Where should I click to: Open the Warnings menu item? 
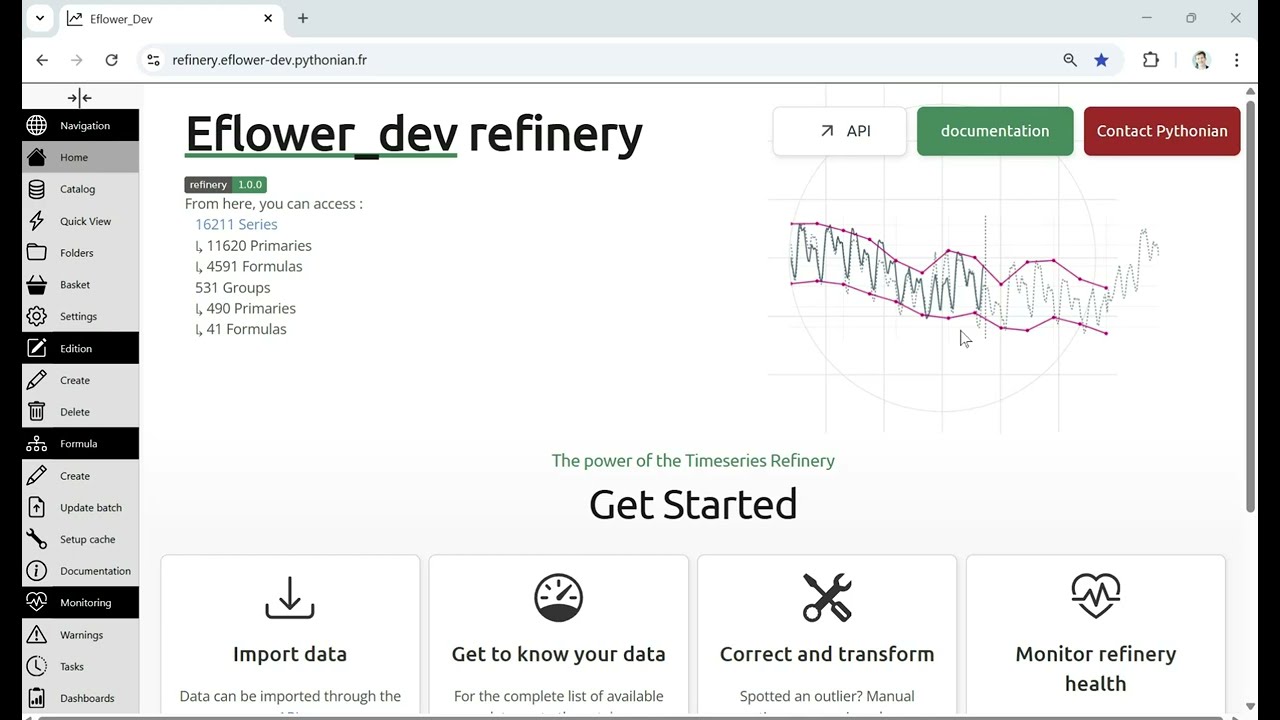(82, 634)
